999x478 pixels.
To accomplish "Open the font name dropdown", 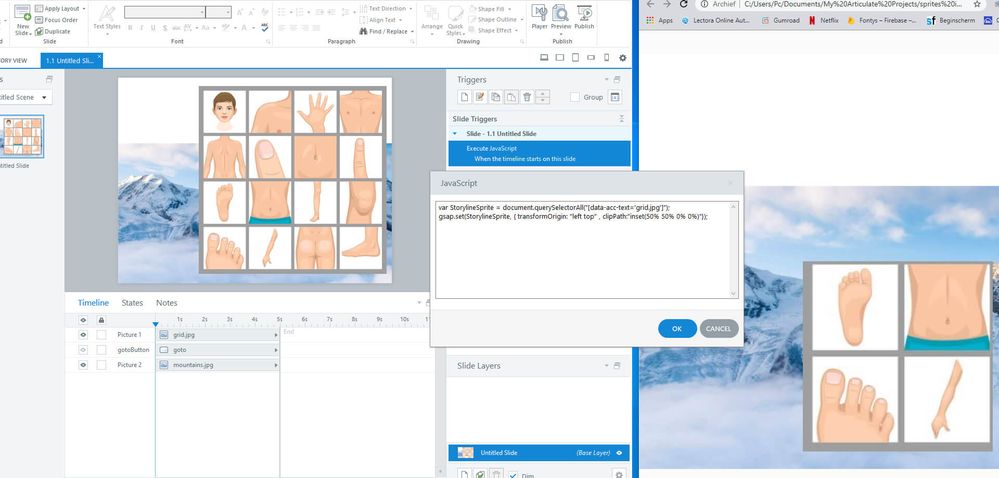I will (202, 11).
